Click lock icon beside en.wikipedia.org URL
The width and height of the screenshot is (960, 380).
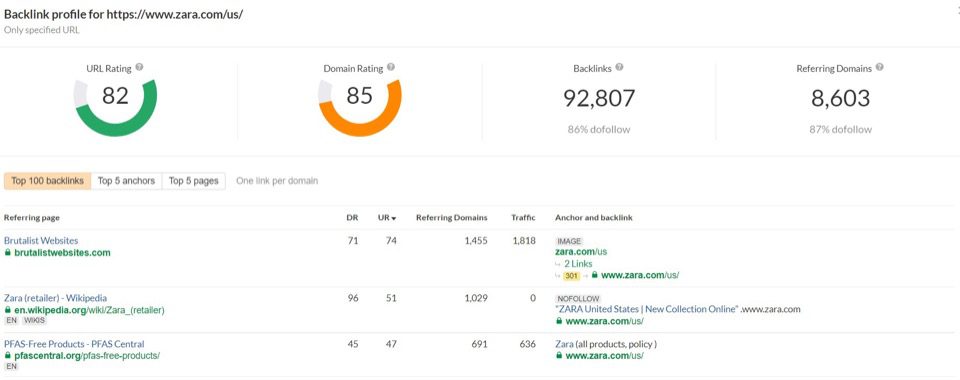7,310
